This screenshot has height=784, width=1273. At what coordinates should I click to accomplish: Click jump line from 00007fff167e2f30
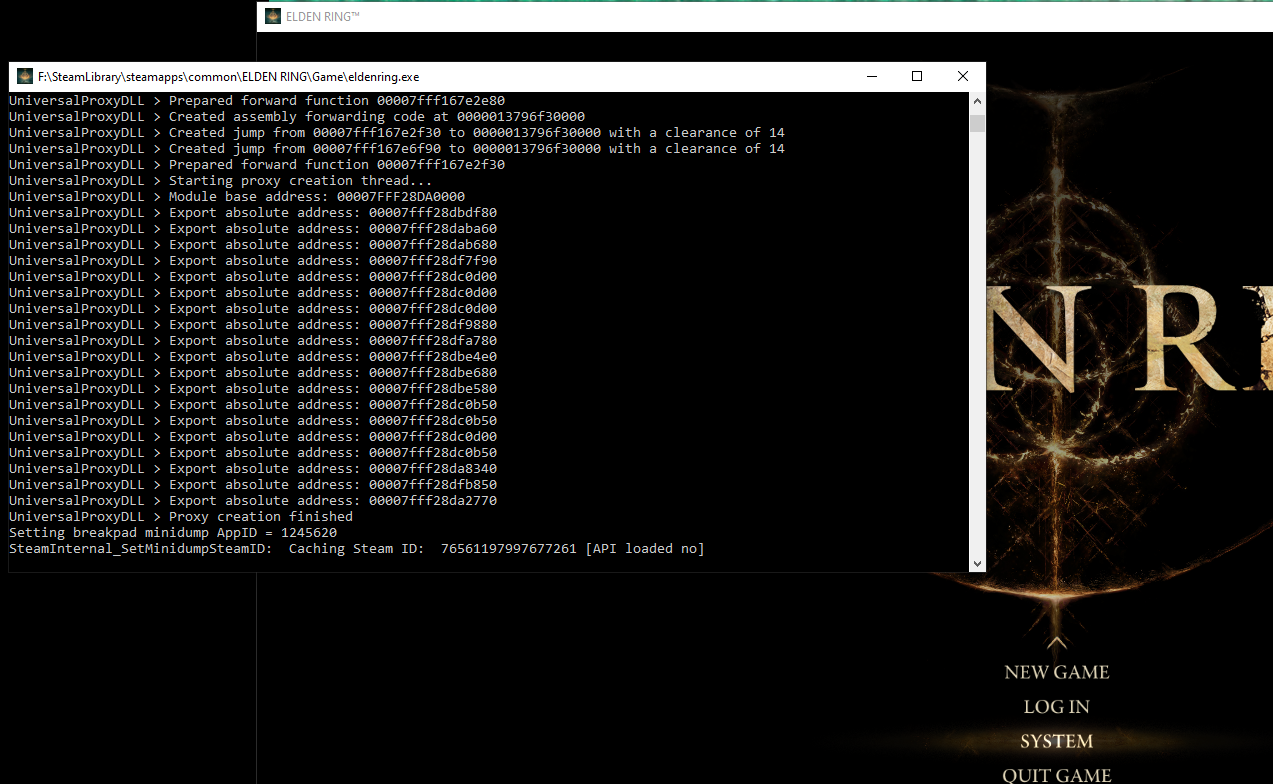coord(397,133)
